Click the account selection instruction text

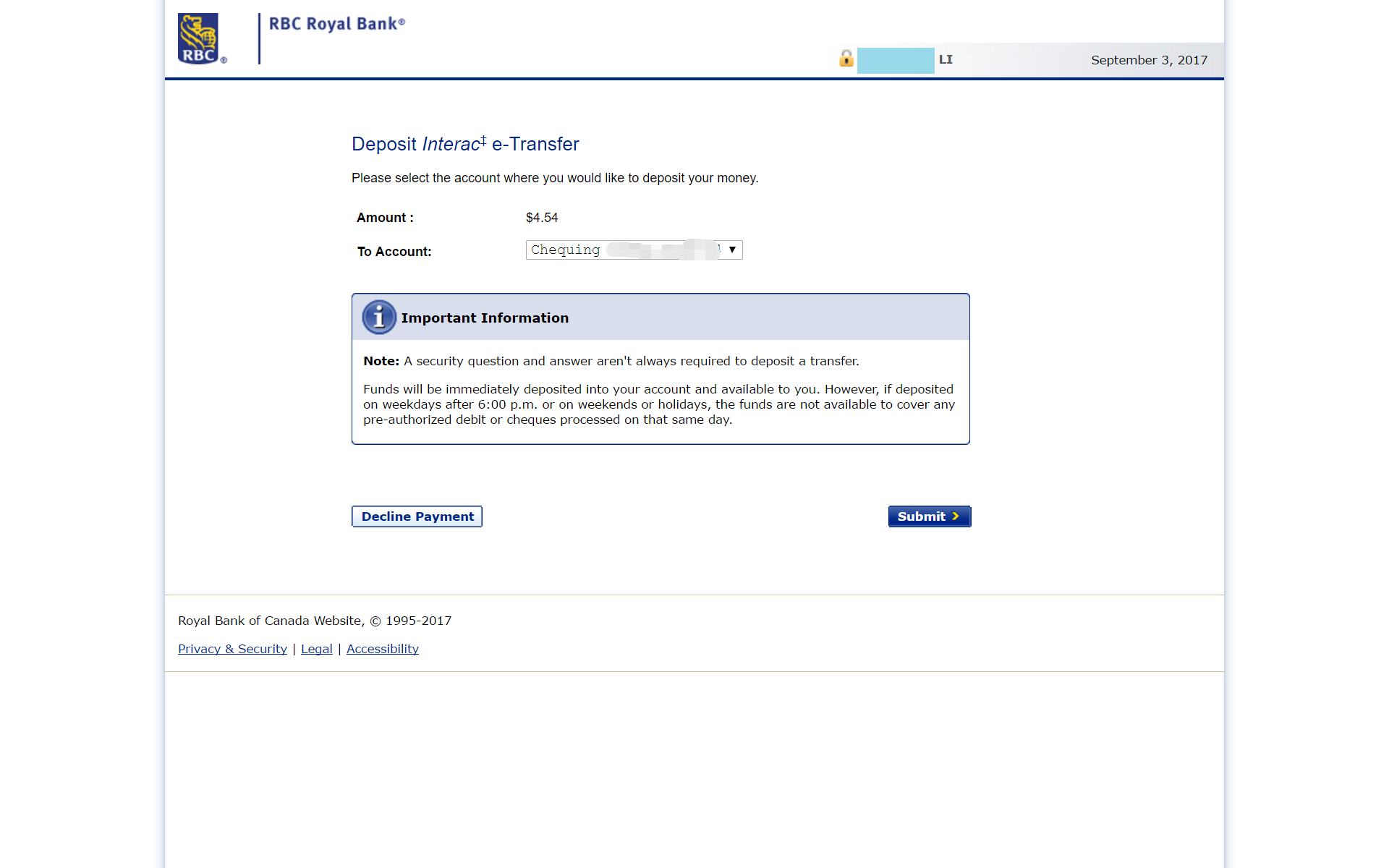[555, 178]
